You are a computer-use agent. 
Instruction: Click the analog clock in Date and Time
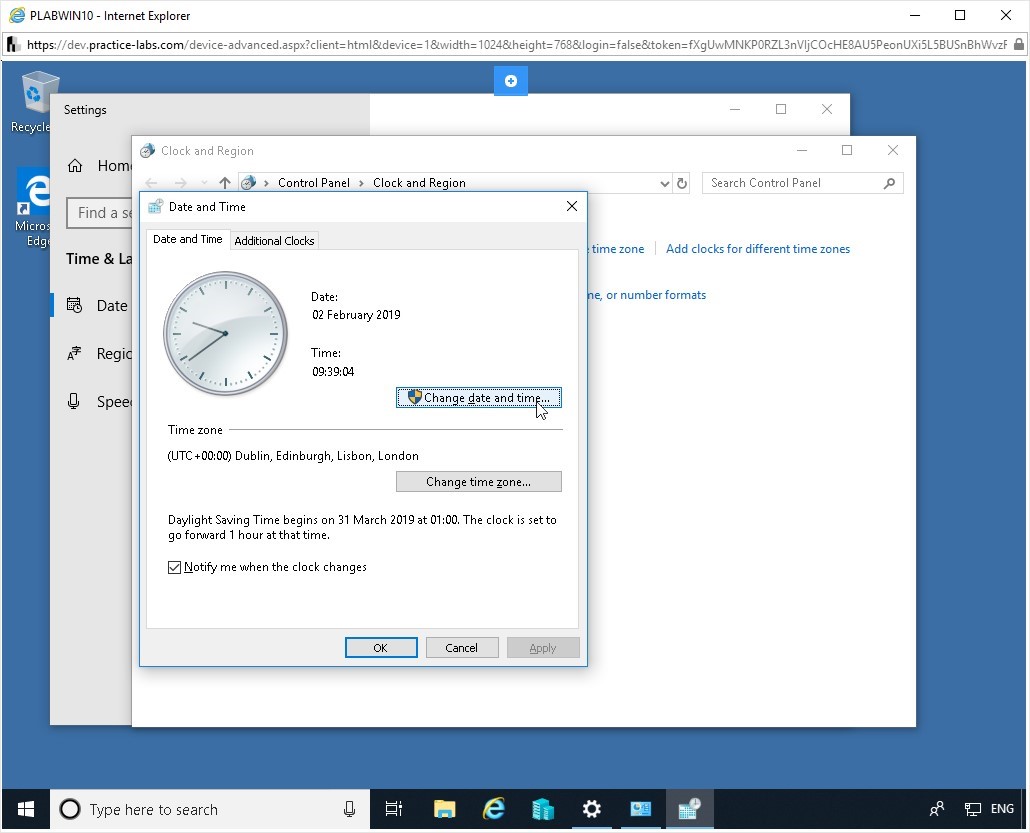point(225,333)
